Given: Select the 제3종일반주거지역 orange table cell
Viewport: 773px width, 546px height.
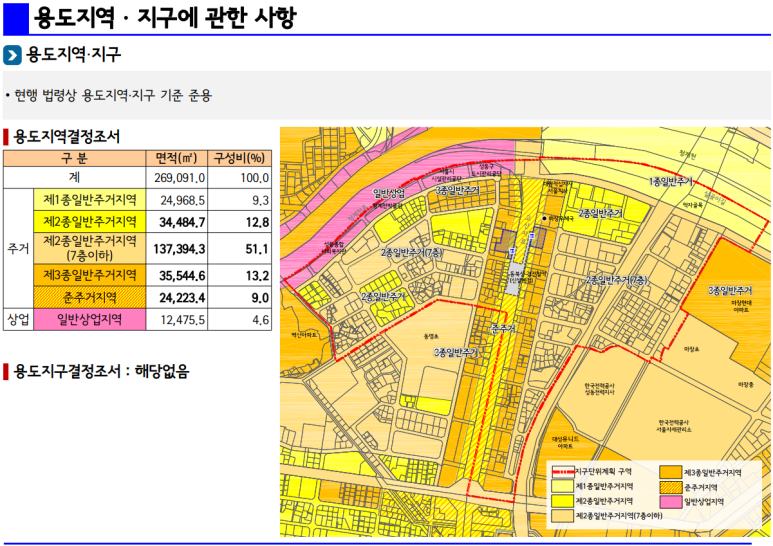Looking at the screenshot, I should pos(90,275).
